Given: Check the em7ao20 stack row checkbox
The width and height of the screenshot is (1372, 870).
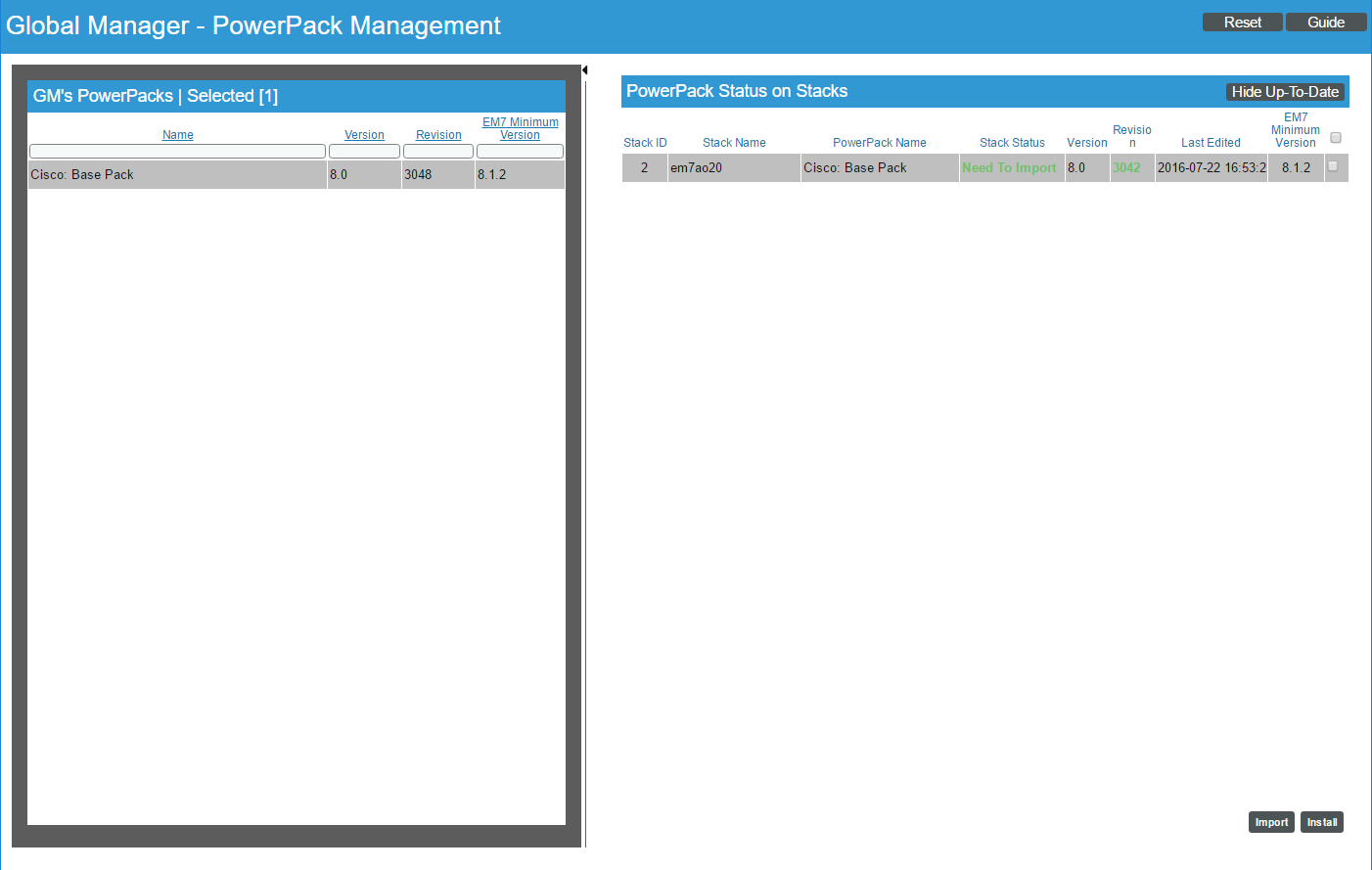Looking at the screenshot, I should pos(1332,166).
